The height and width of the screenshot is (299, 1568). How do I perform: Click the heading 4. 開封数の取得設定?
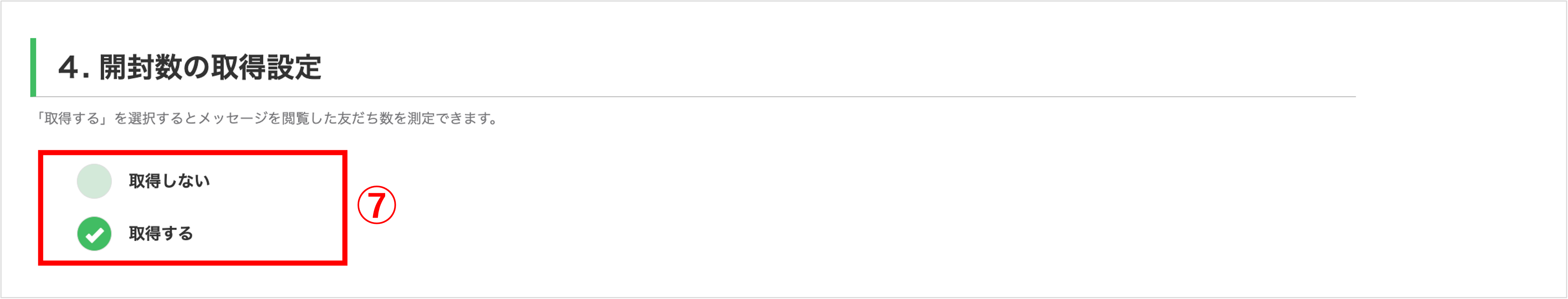(189, 67)
